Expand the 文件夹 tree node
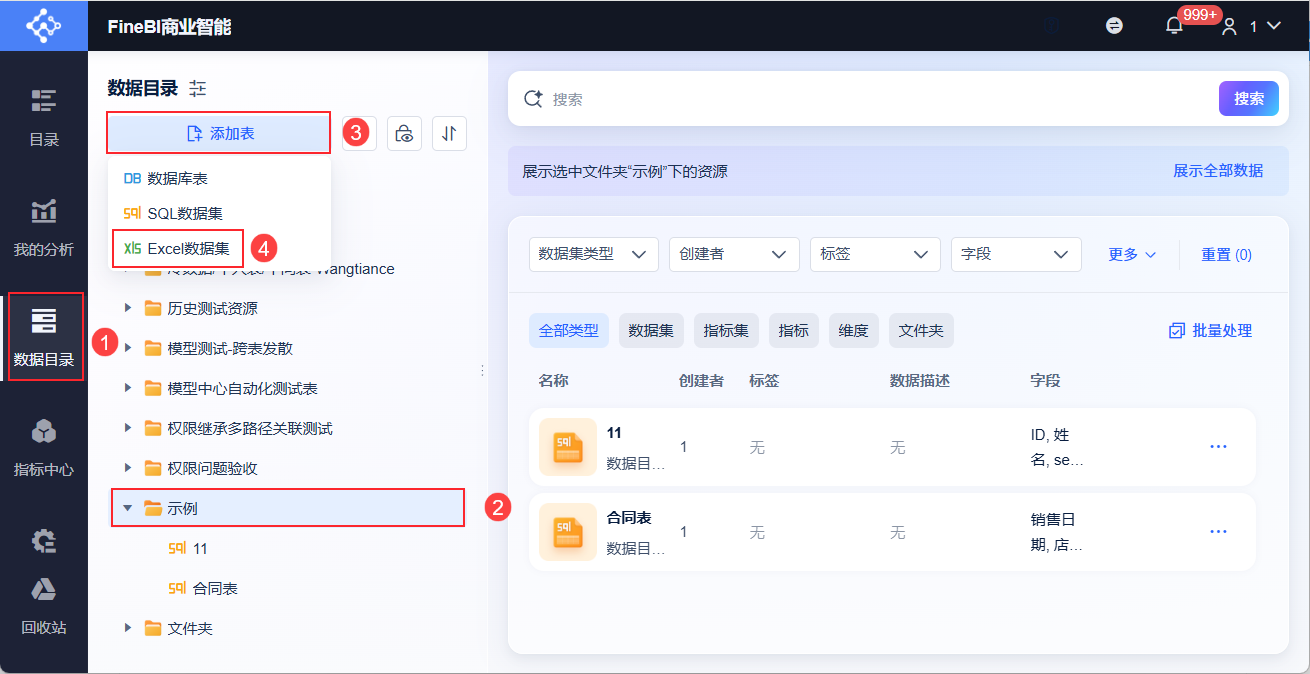The height and width of the screenshot is (674, 1310). coord(127,628)
